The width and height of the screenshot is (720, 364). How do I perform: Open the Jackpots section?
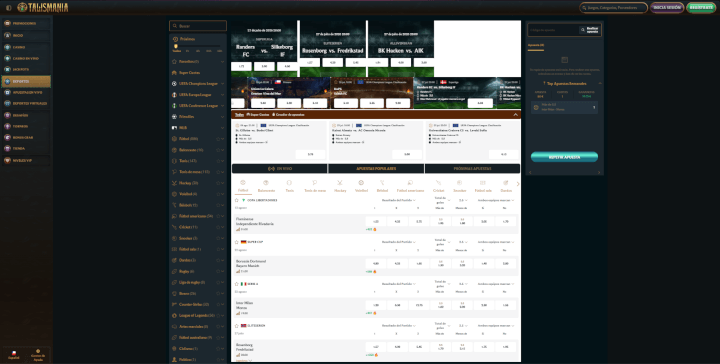[26, 70]
